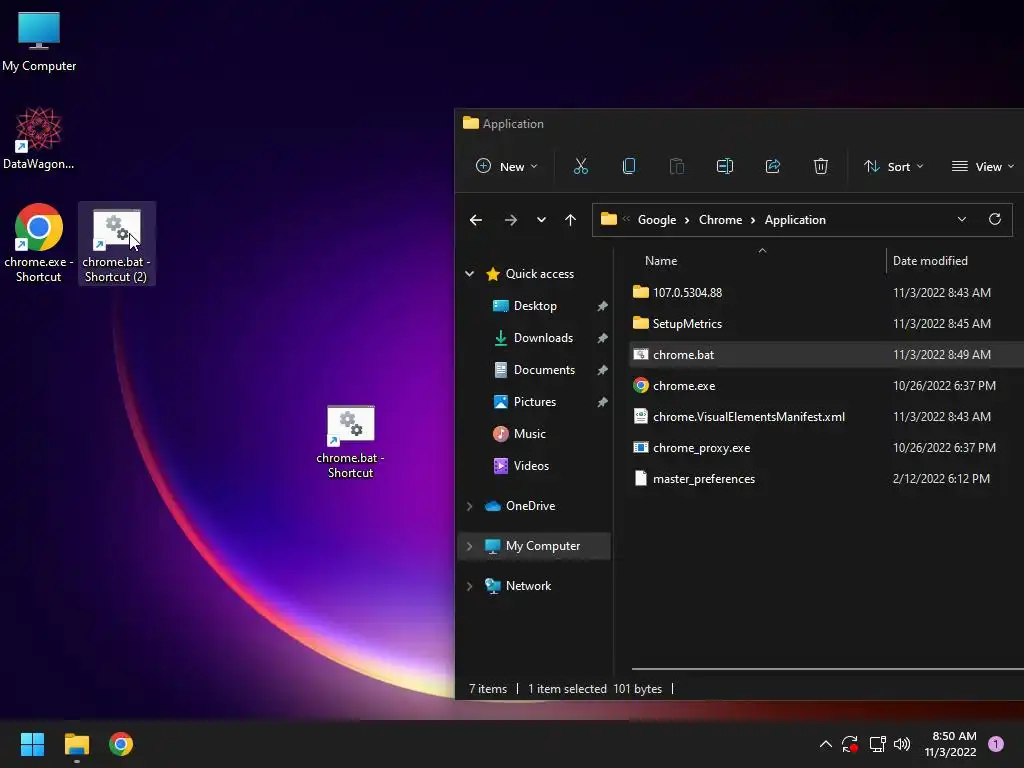Click the Paste icon in Explorer toolbar
1024x768 pixels.
coord(677,167)
